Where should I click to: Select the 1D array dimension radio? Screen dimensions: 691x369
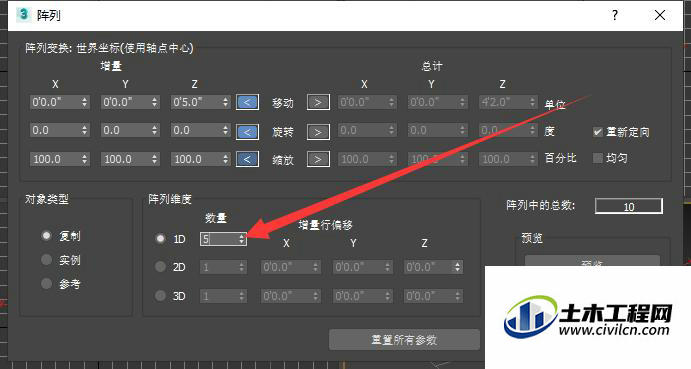pos(160,239)
